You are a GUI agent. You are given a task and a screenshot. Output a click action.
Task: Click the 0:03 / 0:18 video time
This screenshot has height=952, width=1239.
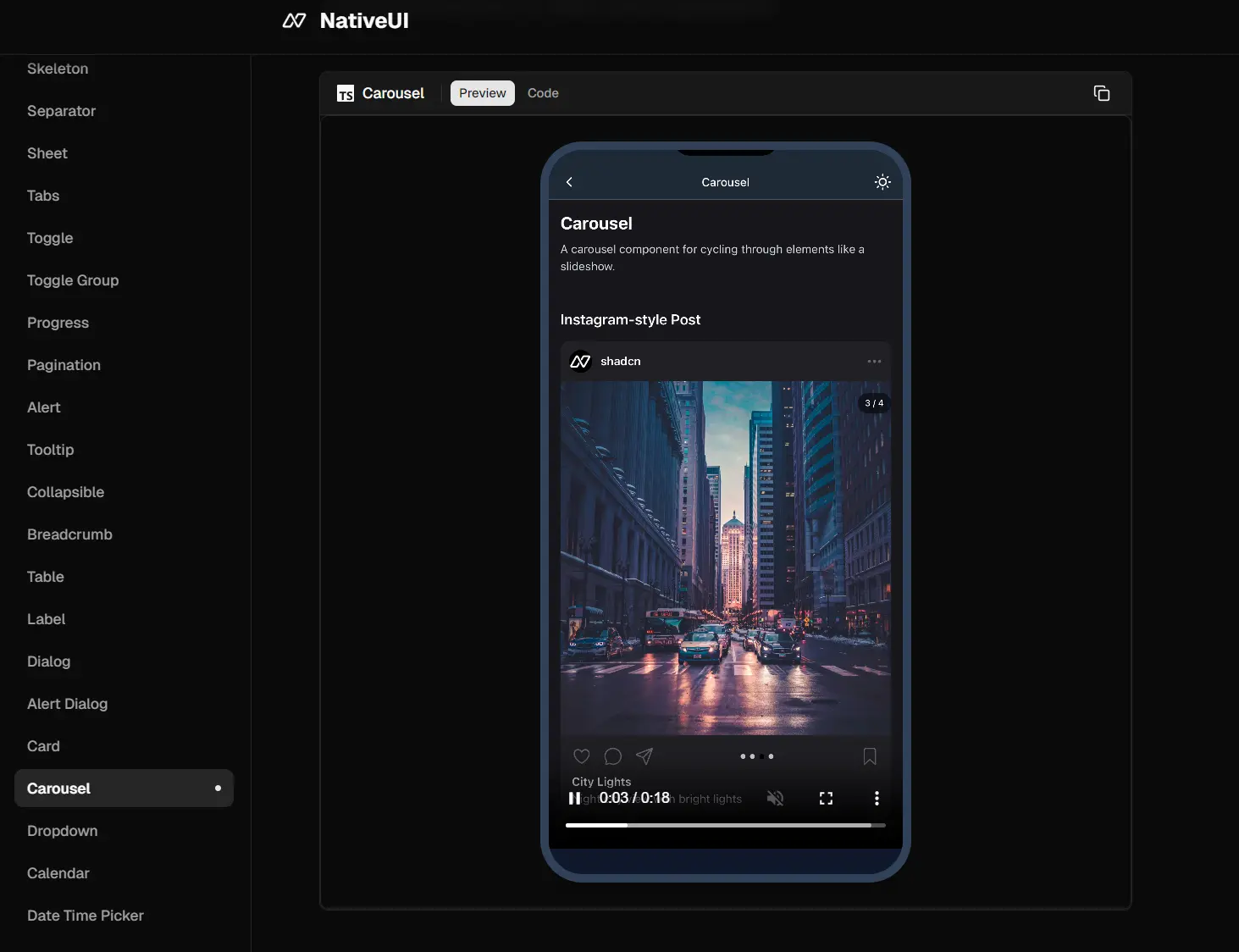pyautogui.click(x=634, y=798)
